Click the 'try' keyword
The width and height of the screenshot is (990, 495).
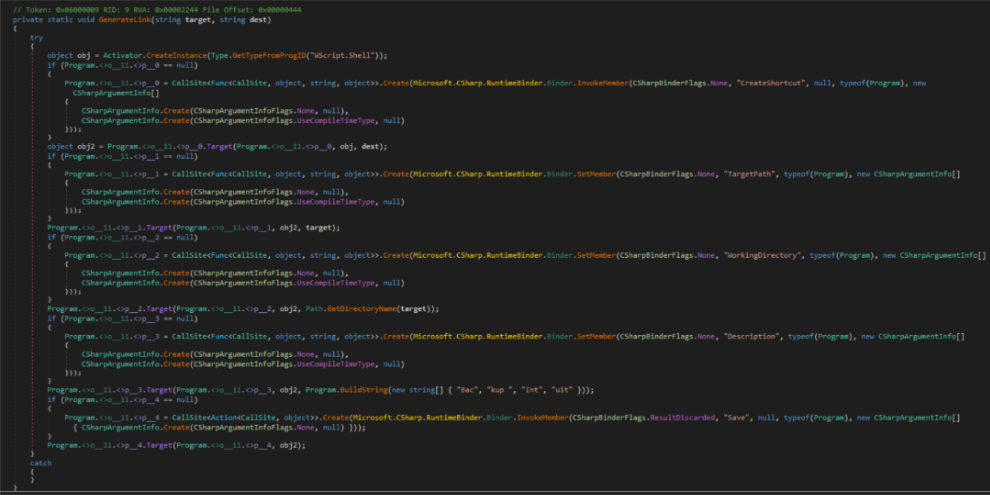click(36, 38)
